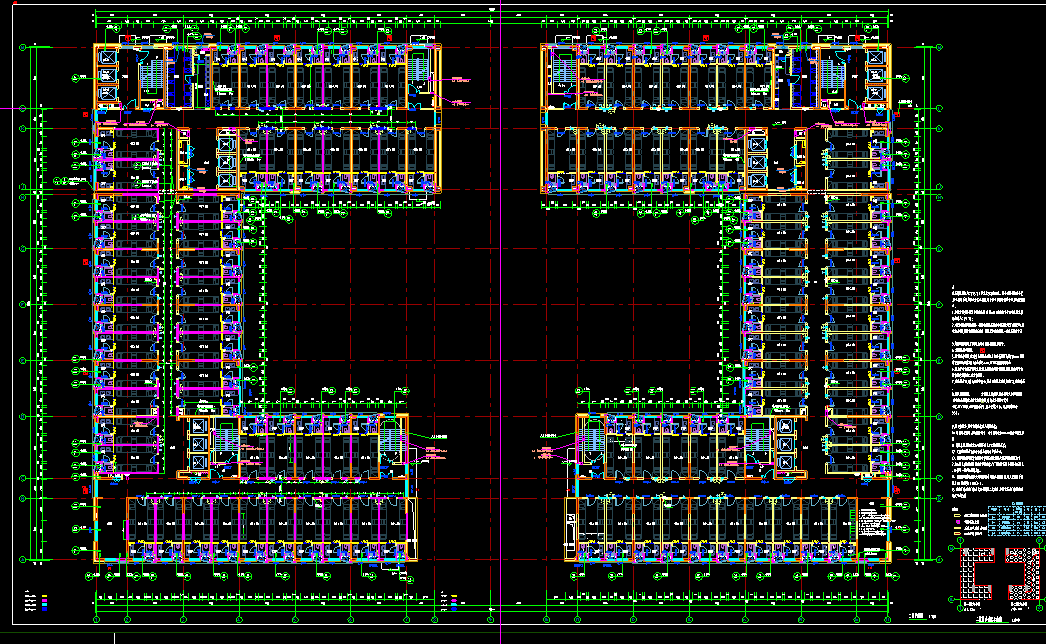The width and height of the screenshot is (1046, 644).
Task: Click the color legend at bottom center
Action: [450, 600]
